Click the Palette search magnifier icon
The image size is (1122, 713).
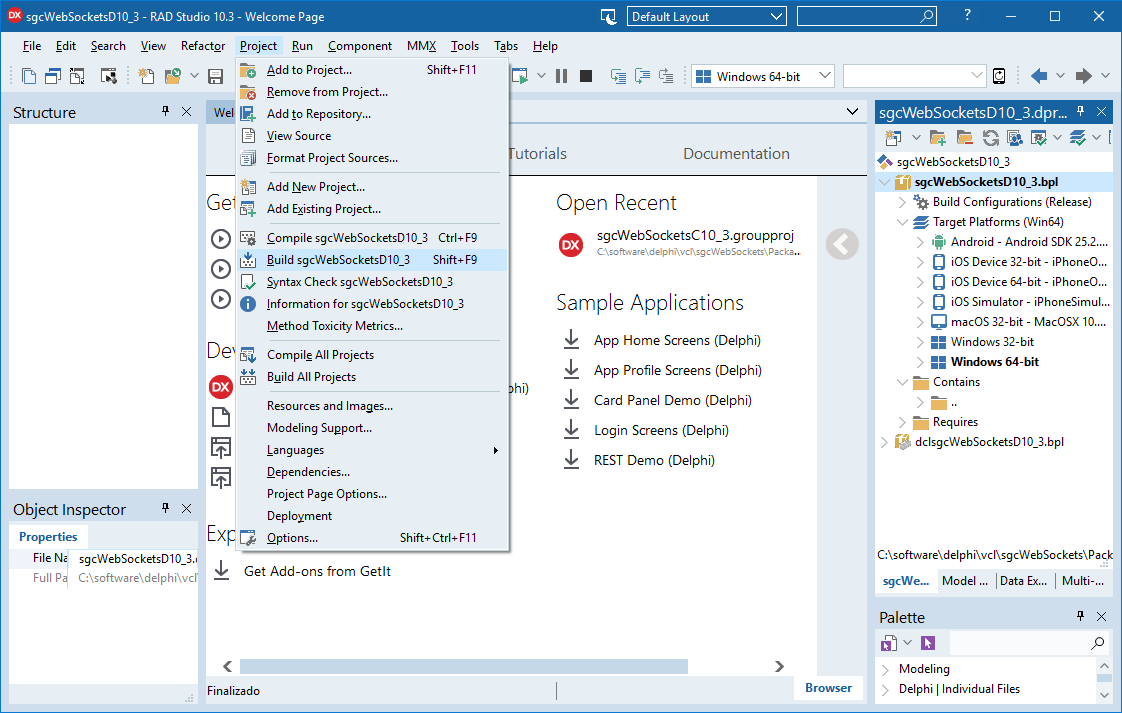pyautogui.click(x=1098, y=643)
